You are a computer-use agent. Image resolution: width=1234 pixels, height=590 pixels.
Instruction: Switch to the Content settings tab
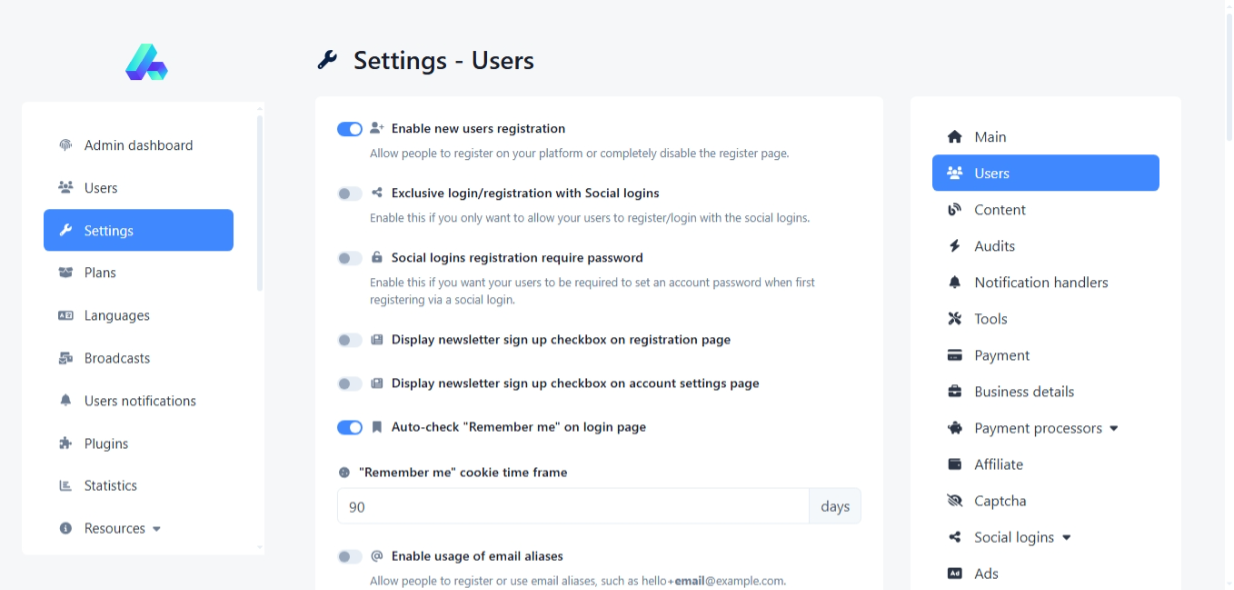click(x=1000, y=210)
